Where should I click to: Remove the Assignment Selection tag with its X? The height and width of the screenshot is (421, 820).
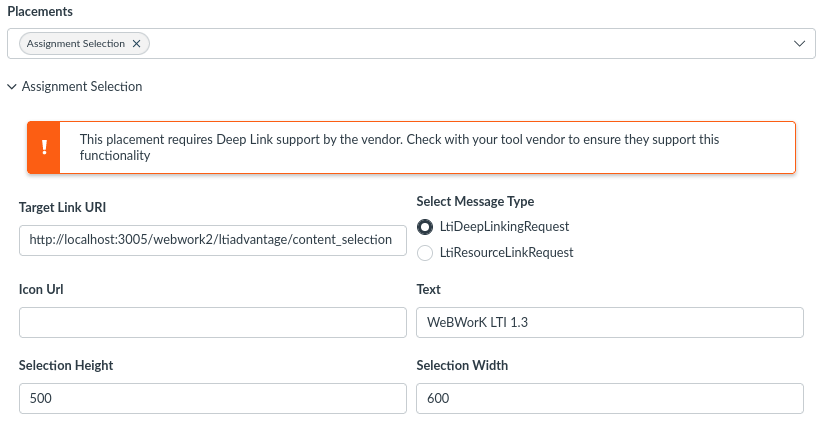tap(136, 43)
